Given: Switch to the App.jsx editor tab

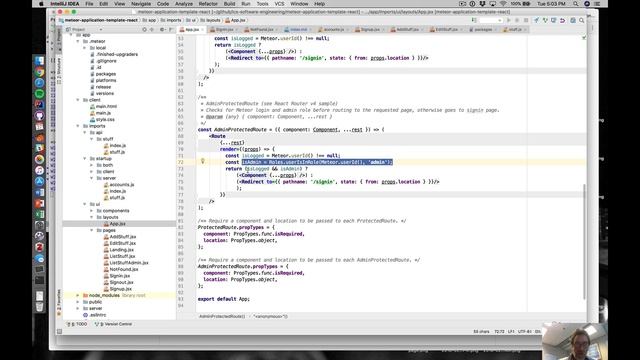Looking at the screenshot, I should click(x=191, y=29).
